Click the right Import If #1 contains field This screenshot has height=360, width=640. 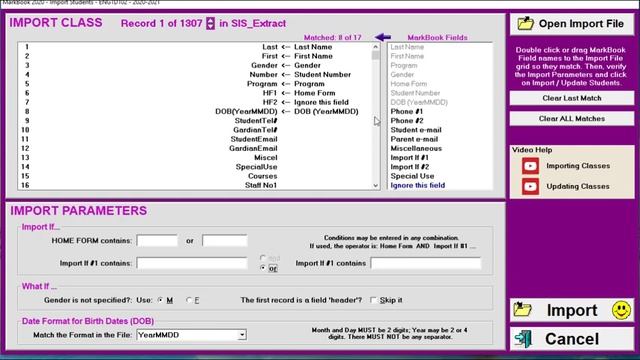coord(426,263)
